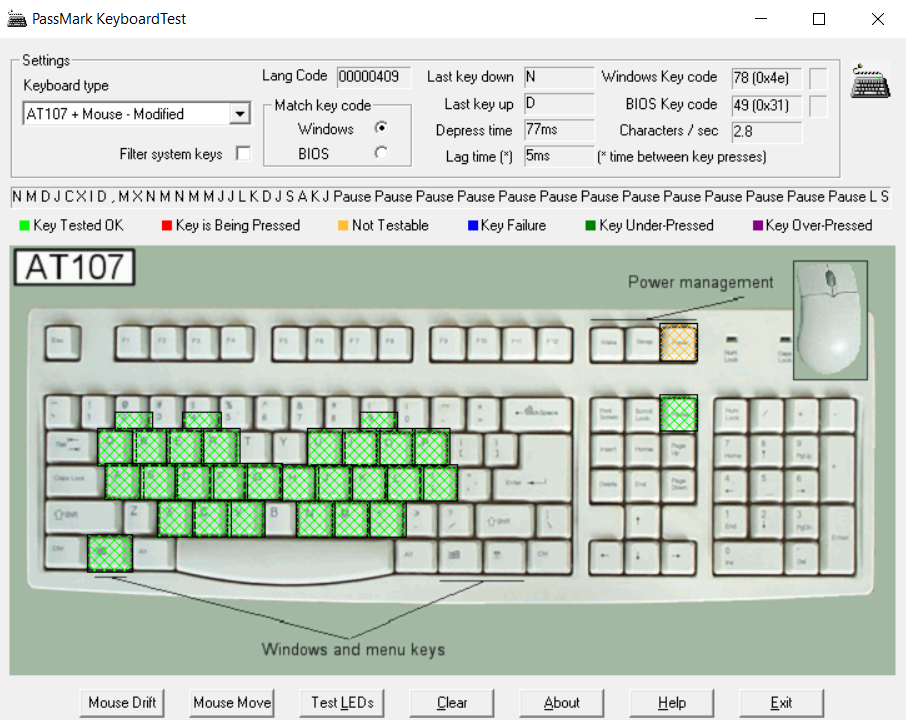This screenshot has height=720, width=906.
Task: Click the AT107 keyboard model label
Action: pyautogui.click(x=74, y=267)
